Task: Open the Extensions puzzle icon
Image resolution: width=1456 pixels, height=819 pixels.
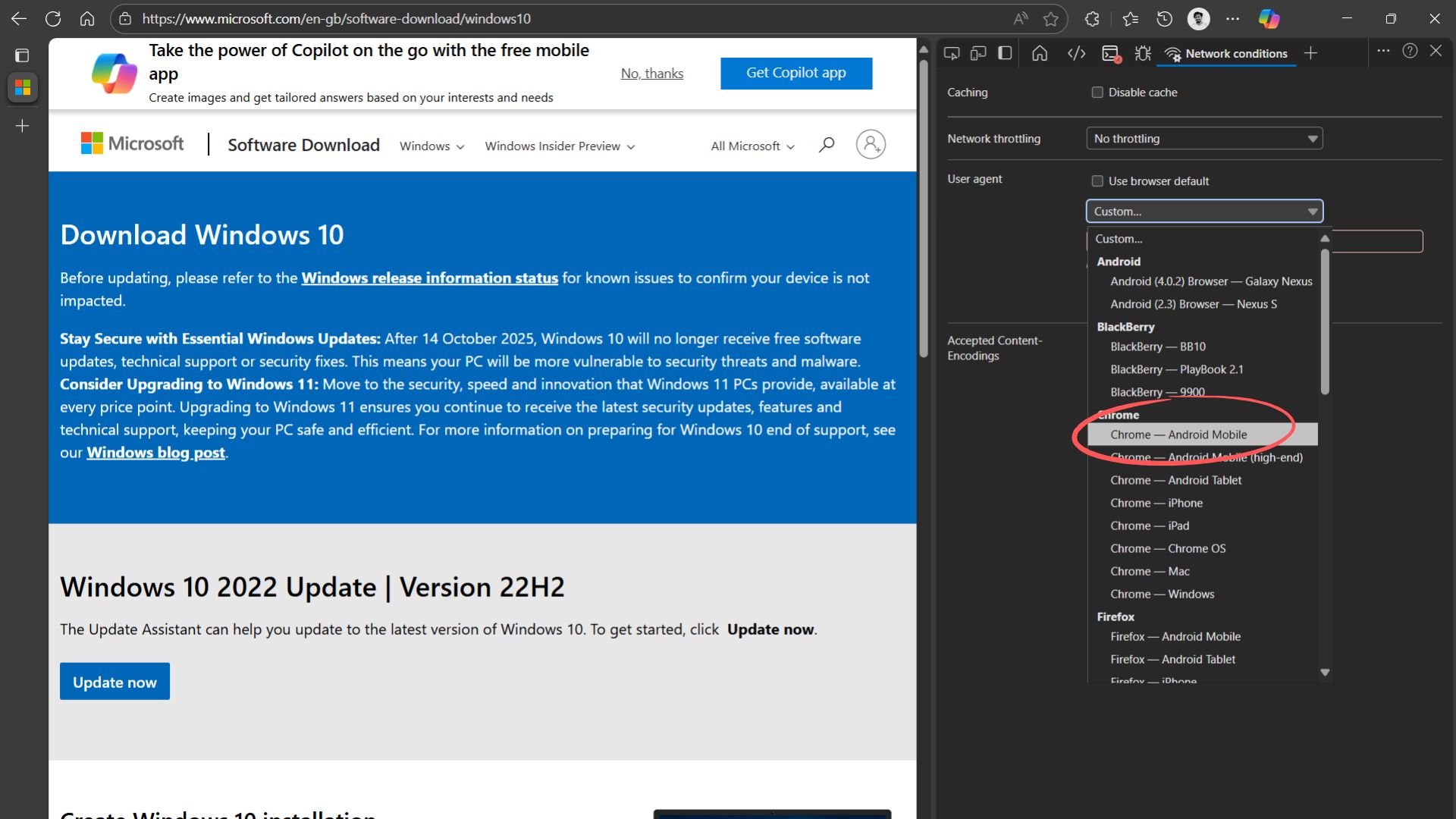Action: click(x=1092, y=19)
